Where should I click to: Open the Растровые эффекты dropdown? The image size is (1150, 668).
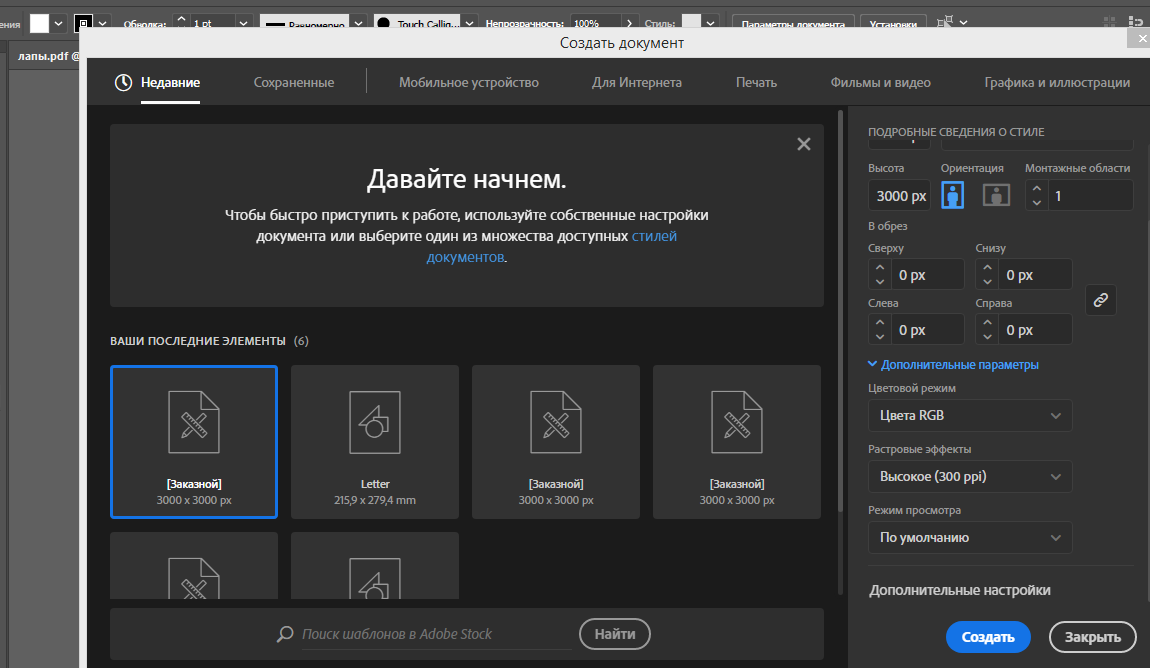coord(970,477)
